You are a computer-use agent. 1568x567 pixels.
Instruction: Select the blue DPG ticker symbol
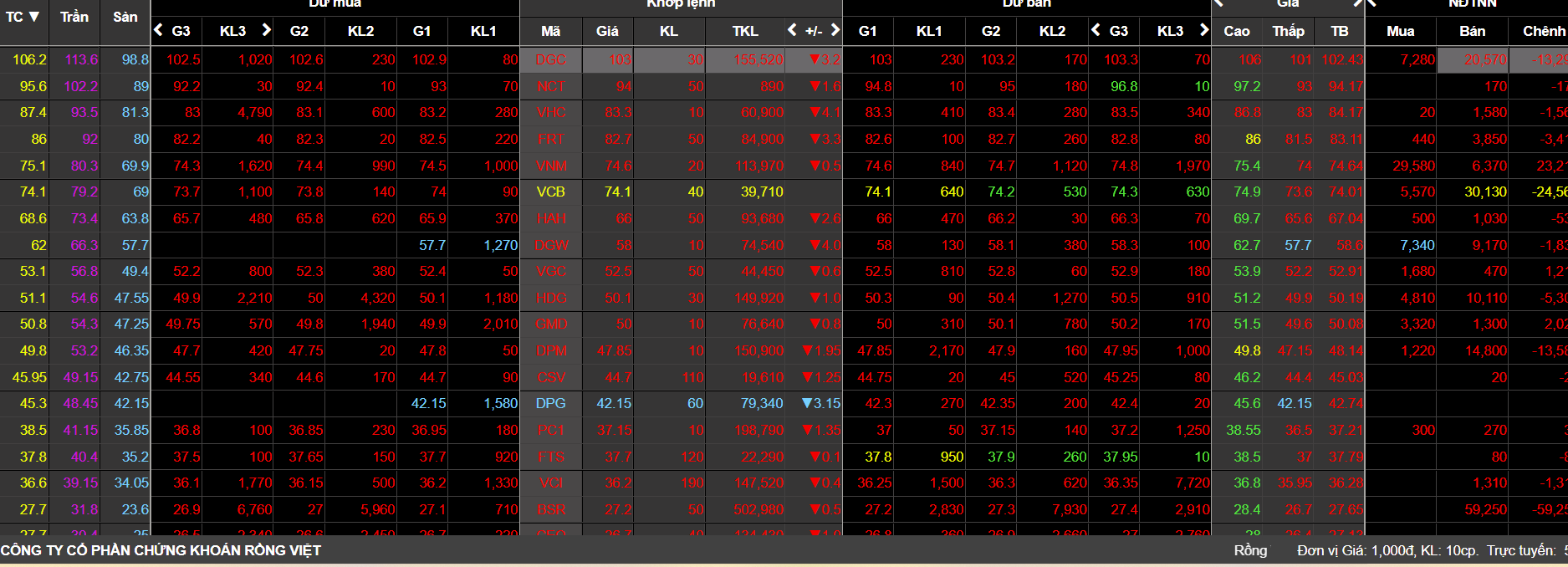click(550, 403)
